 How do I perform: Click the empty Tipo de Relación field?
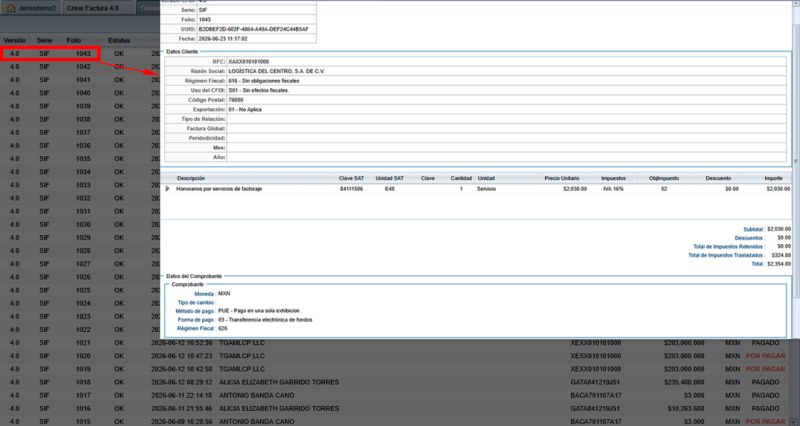point(506,119)
